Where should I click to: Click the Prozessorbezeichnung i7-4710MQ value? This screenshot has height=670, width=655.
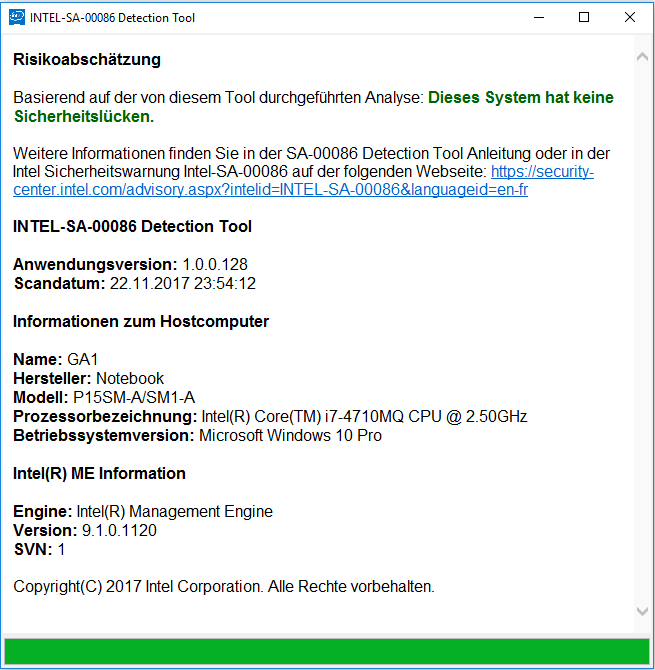(x=364, y=417)
